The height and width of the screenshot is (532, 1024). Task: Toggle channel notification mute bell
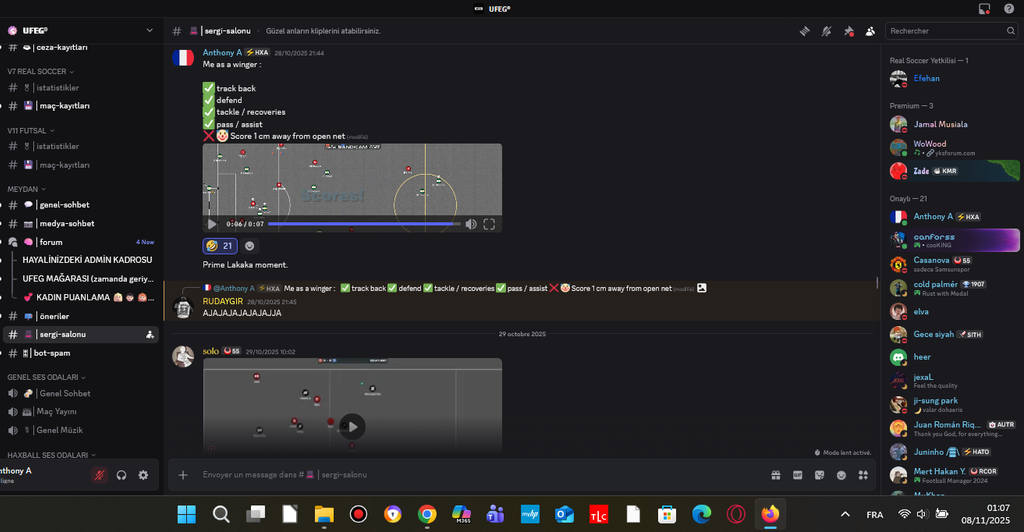(x=826, y=31)
